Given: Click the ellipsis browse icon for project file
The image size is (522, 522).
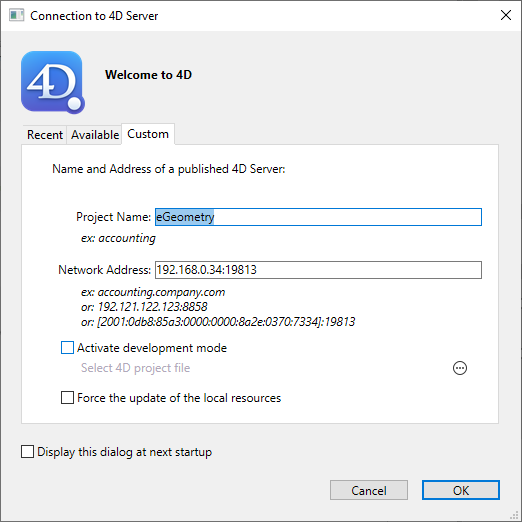Looking at the screenshot, I should 460,368.
